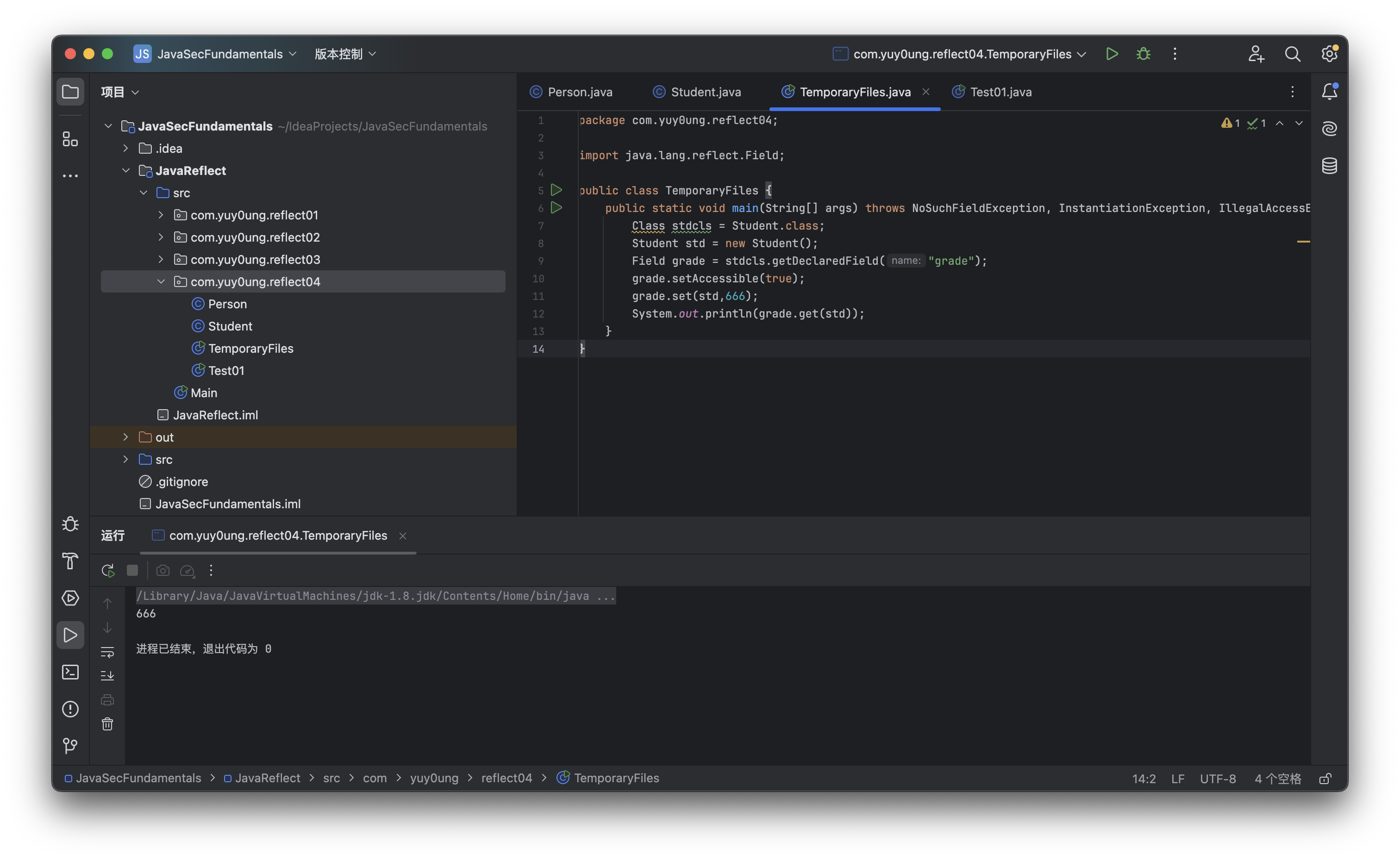Run the TemporaryFiles configuration with the play button
This screenshot has height=860, width=1400.
coord(1112,54)
